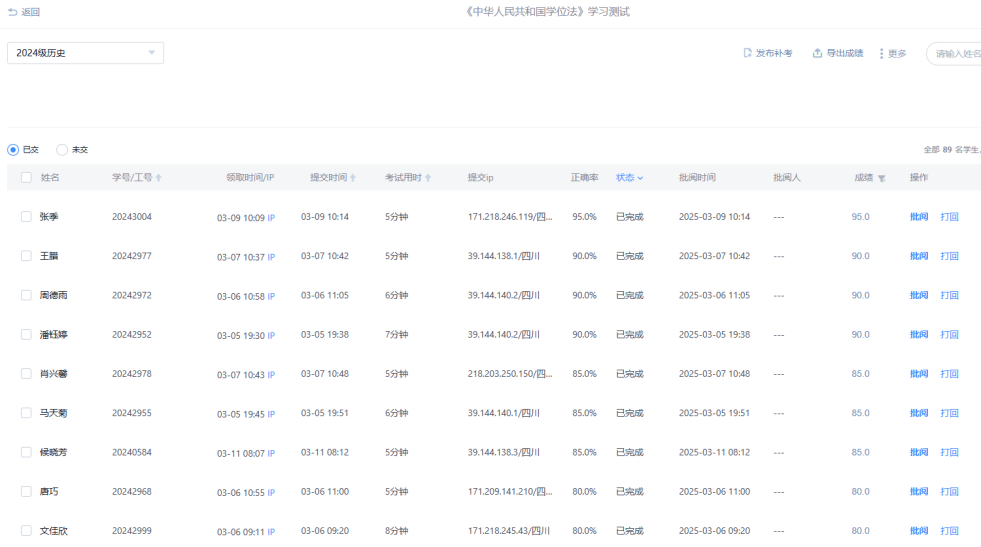View IP link for 潘钰婷's 领取时间
The height and width of the screenshot is (547, 981).
(271, 336)
